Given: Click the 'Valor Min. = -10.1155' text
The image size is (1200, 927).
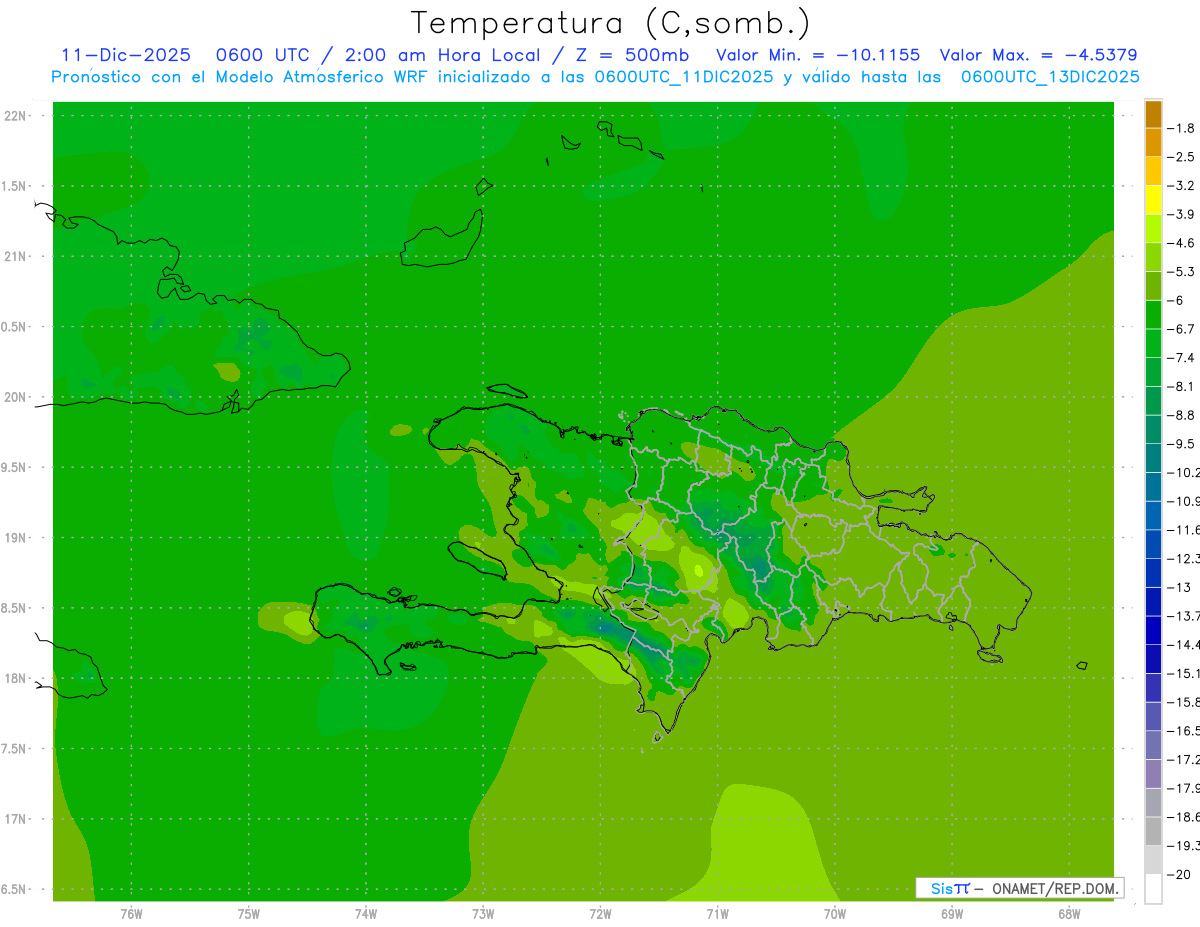Looking at the screenshot, I should (x=818, y=55).
